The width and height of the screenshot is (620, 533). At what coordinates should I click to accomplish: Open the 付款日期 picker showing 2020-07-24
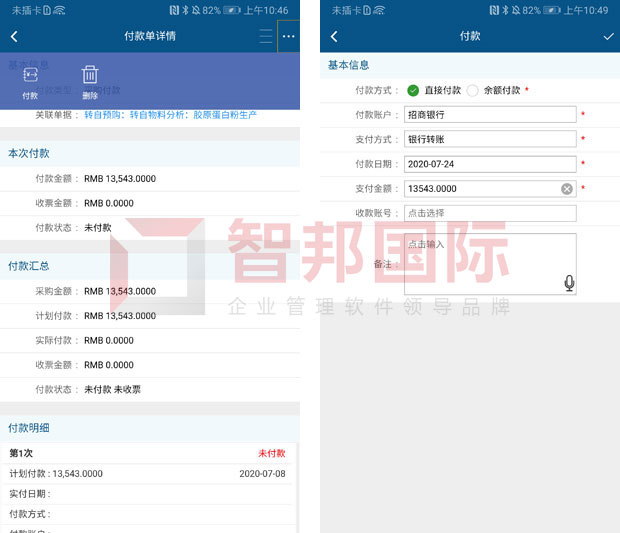[x=490, y=164]
